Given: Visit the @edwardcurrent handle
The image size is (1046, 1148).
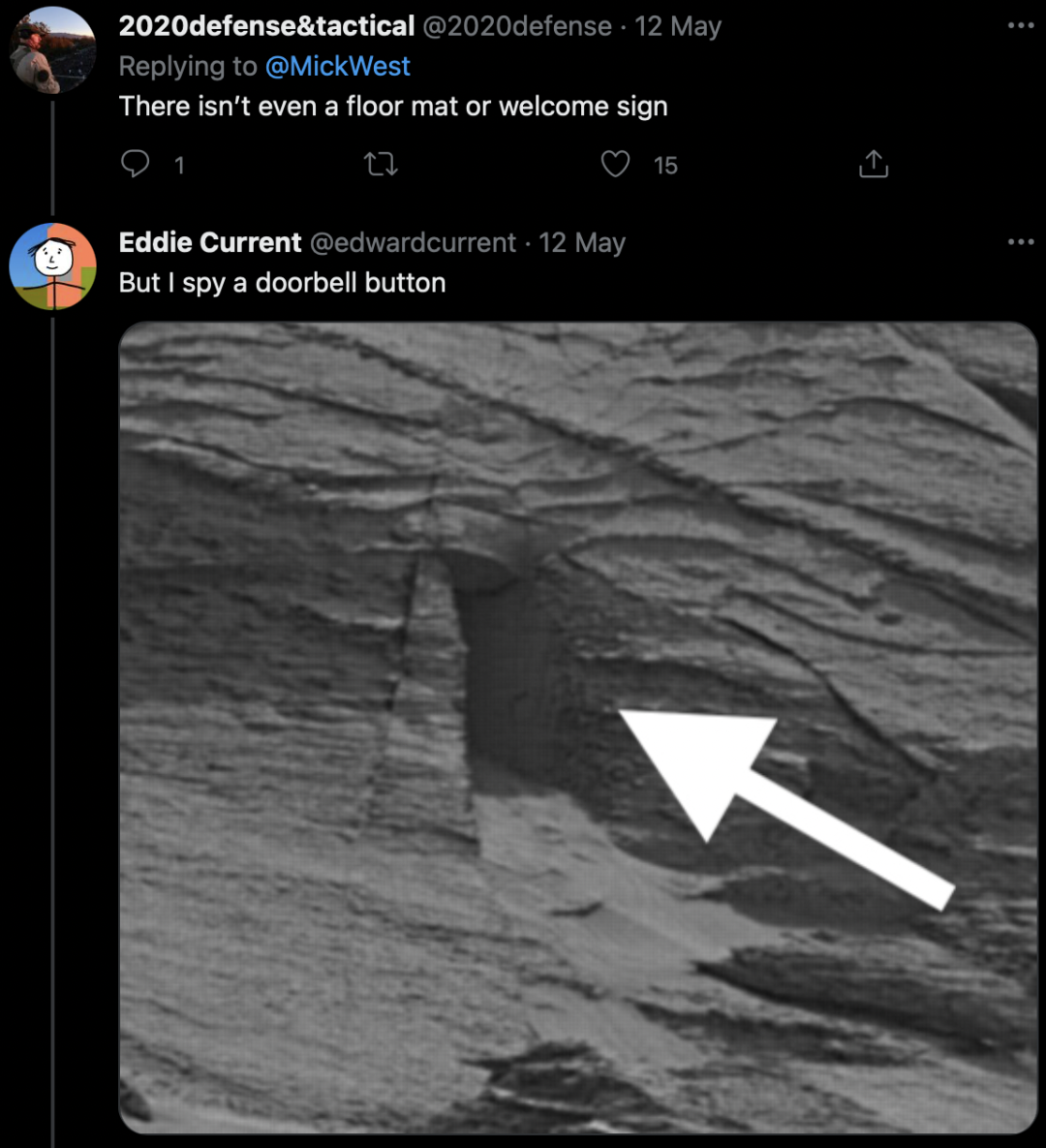Looking at the screenshot, I should pyautogui.click(x=413, y=242).
